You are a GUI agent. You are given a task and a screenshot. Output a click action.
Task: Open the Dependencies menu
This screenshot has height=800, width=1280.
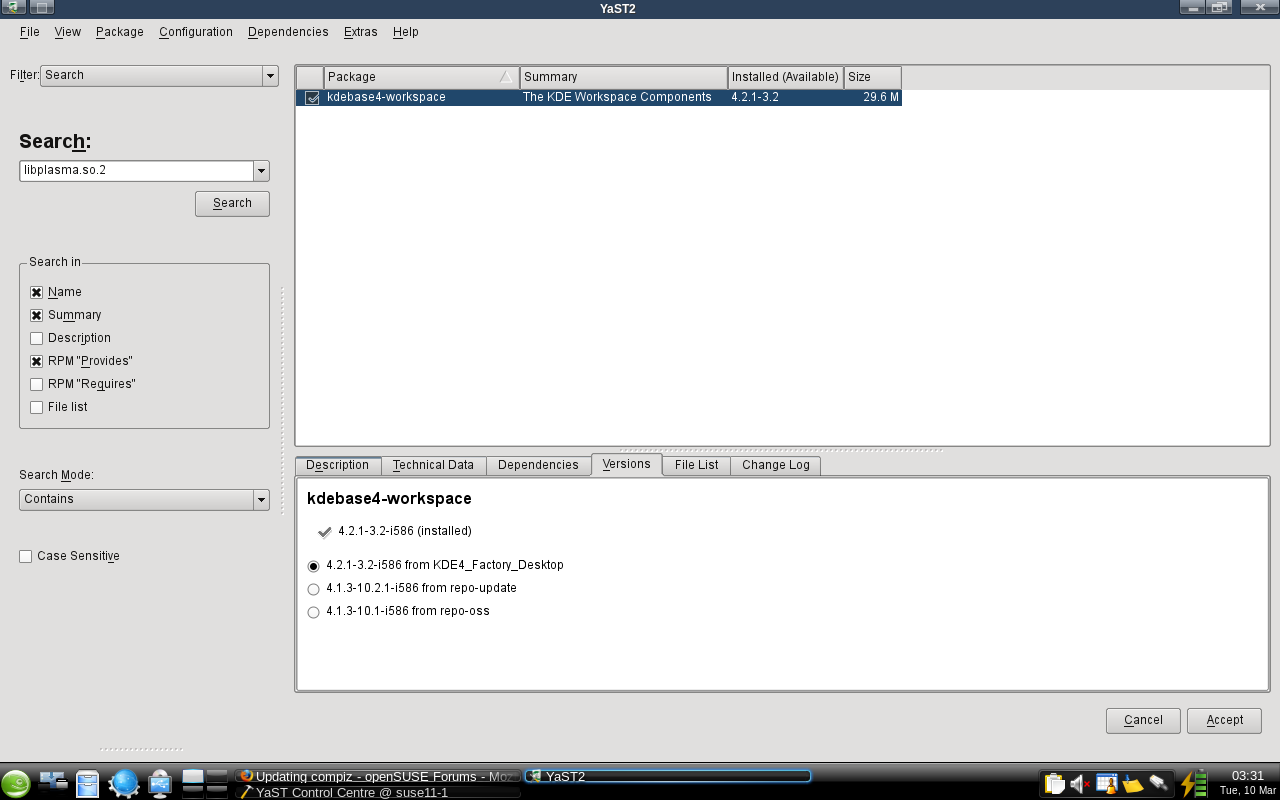[288, 32]
